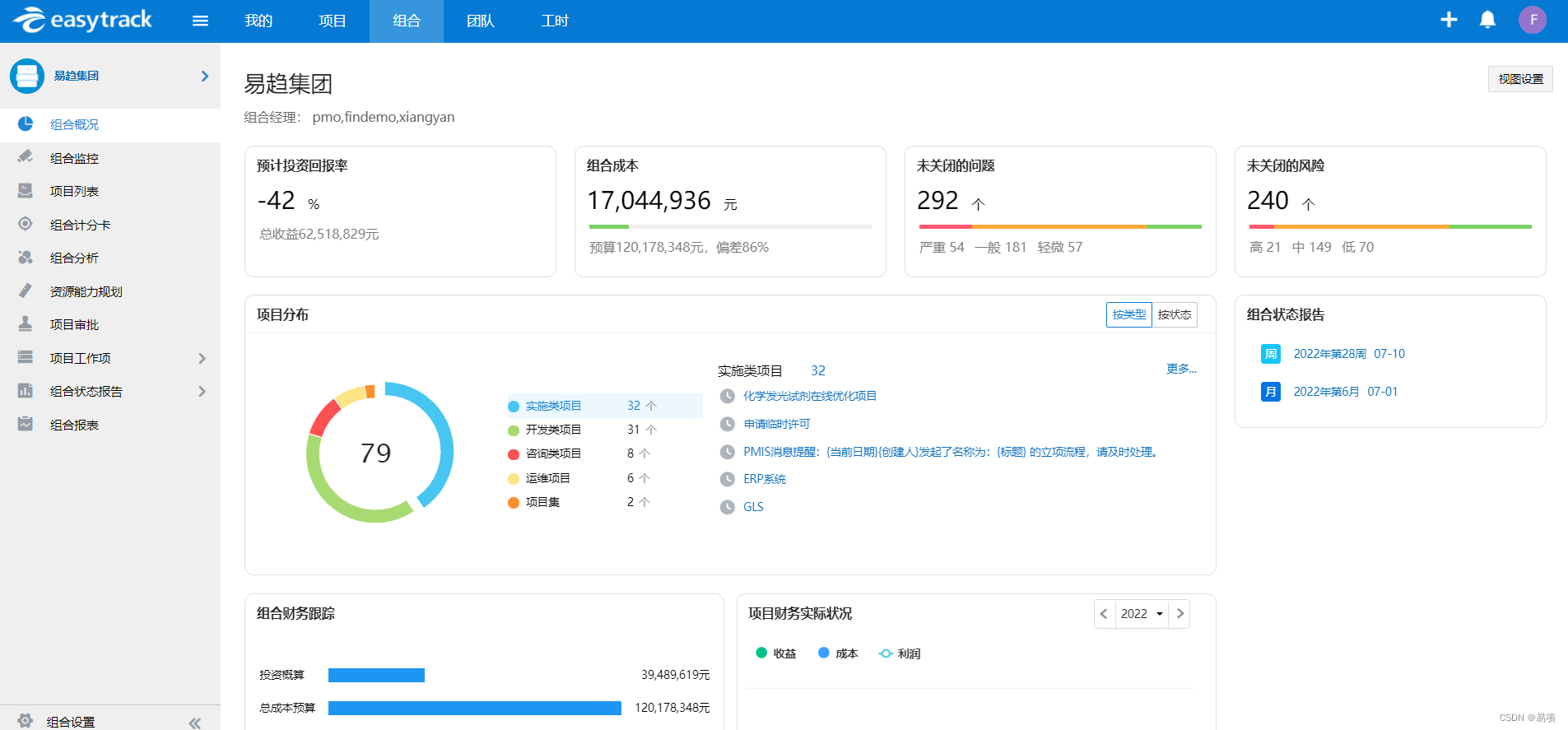Click the 组合设置 gear icon
Viewport: 1568px width, 730px height.
pos(26,721)
